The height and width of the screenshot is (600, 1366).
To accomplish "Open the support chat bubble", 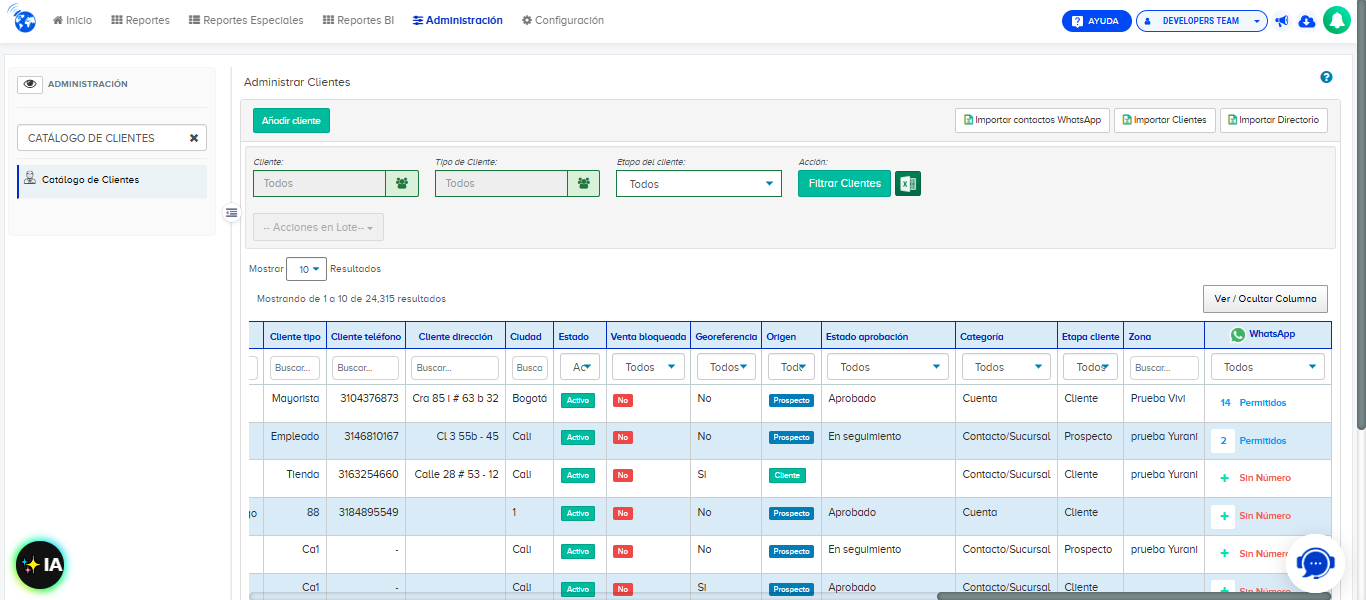I will tap(1315, 564).
